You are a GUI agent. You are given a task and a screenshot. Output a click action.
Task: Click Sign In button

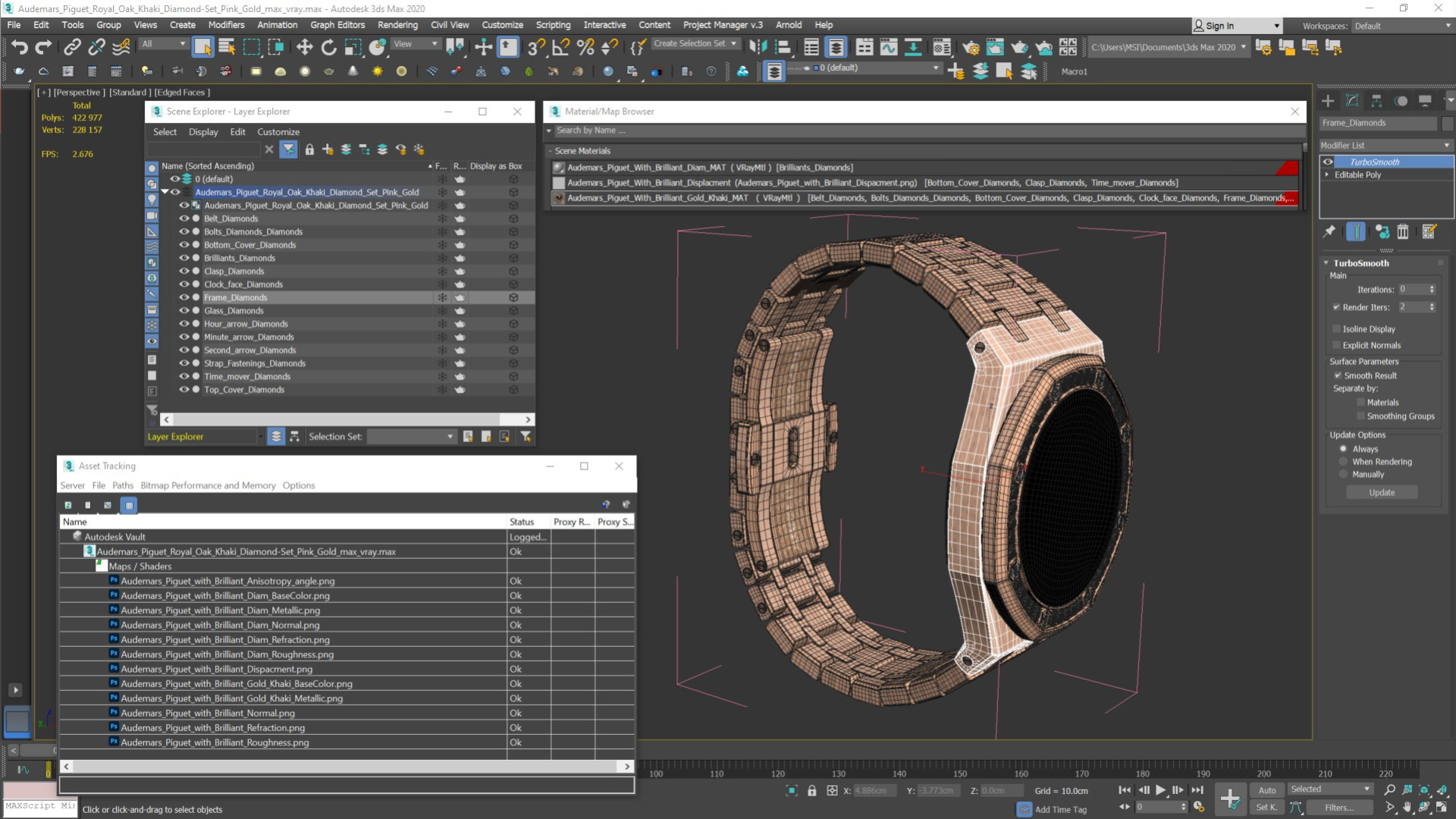click(x=1236, y=26)
